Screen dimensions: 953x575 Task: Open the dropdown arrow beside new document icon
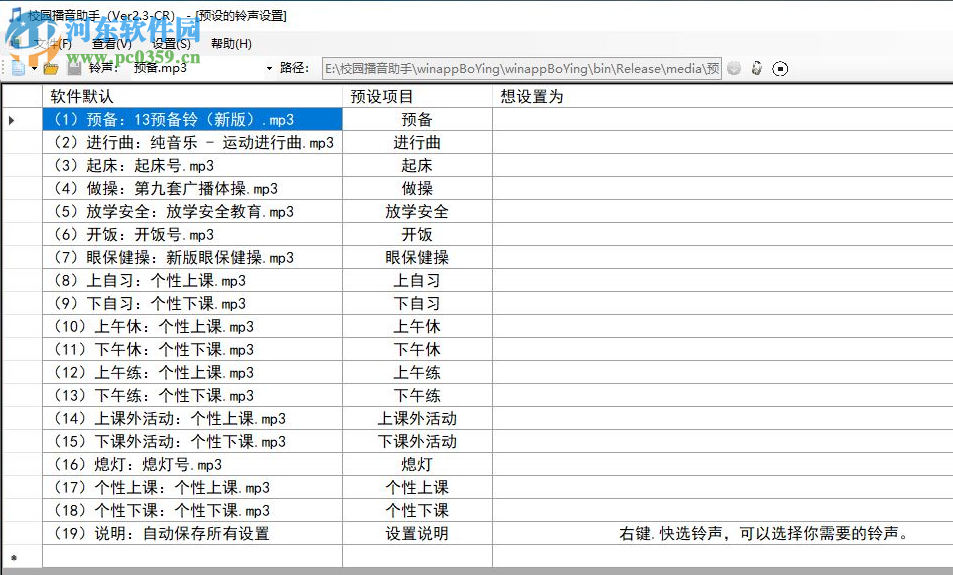click(x=34, y=68)
